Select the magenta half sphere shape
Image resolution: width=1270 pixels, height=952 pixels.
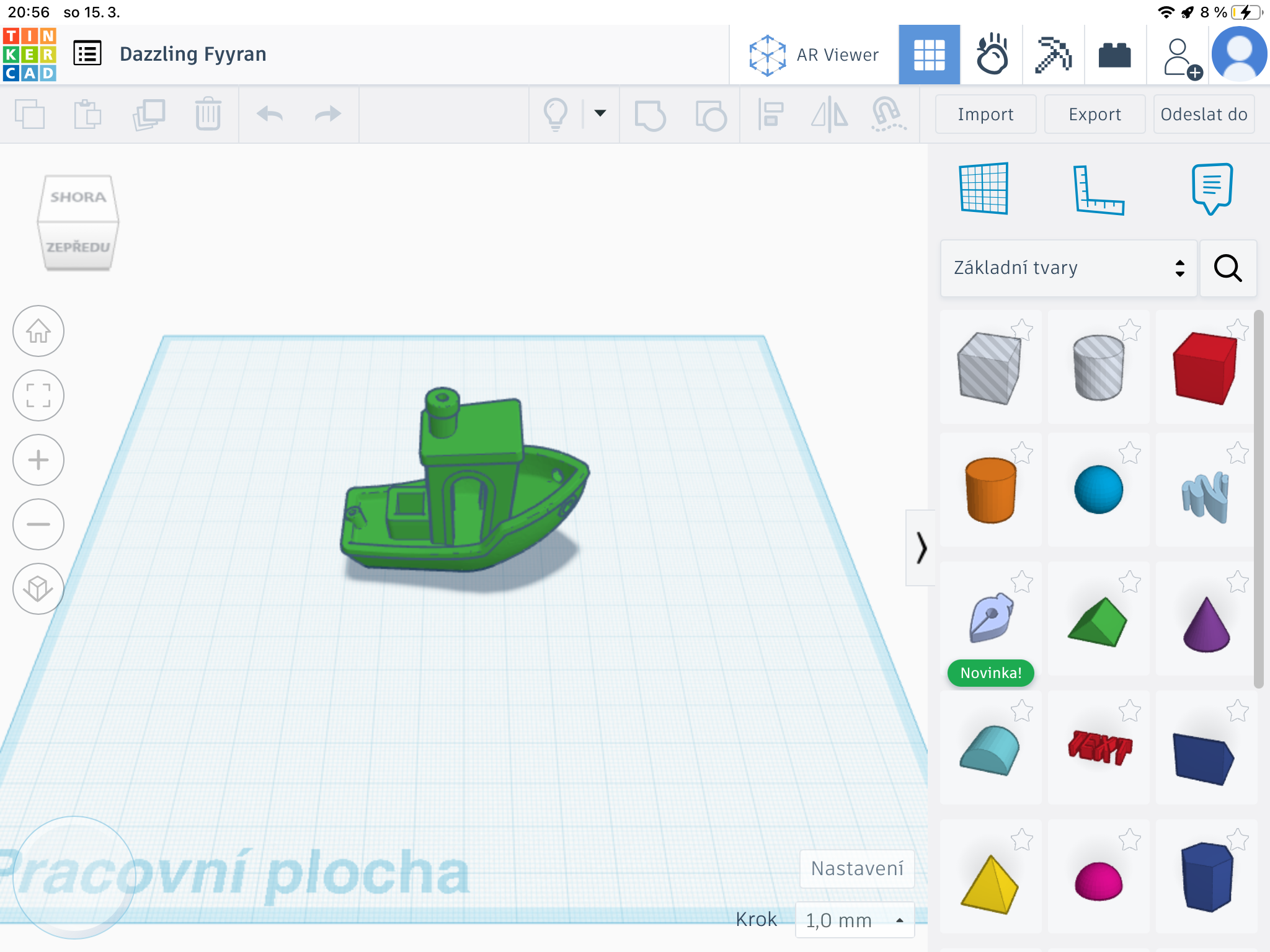pyautogui.click(x=1098, y=881)
